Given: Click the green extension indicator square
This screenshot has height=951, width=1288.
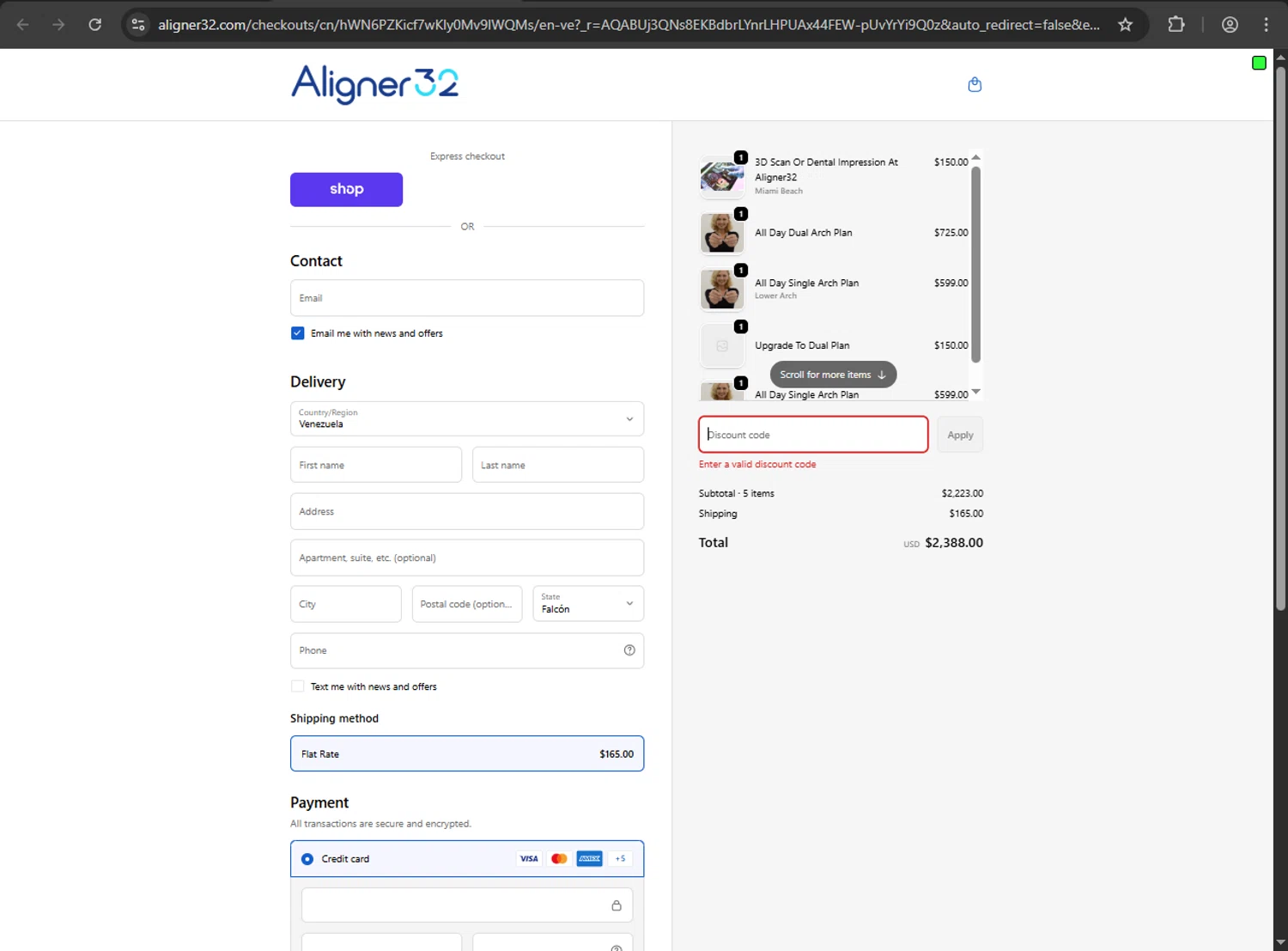Looking at the screenshot, I should pyautogui.click(x=1259, y=63).
